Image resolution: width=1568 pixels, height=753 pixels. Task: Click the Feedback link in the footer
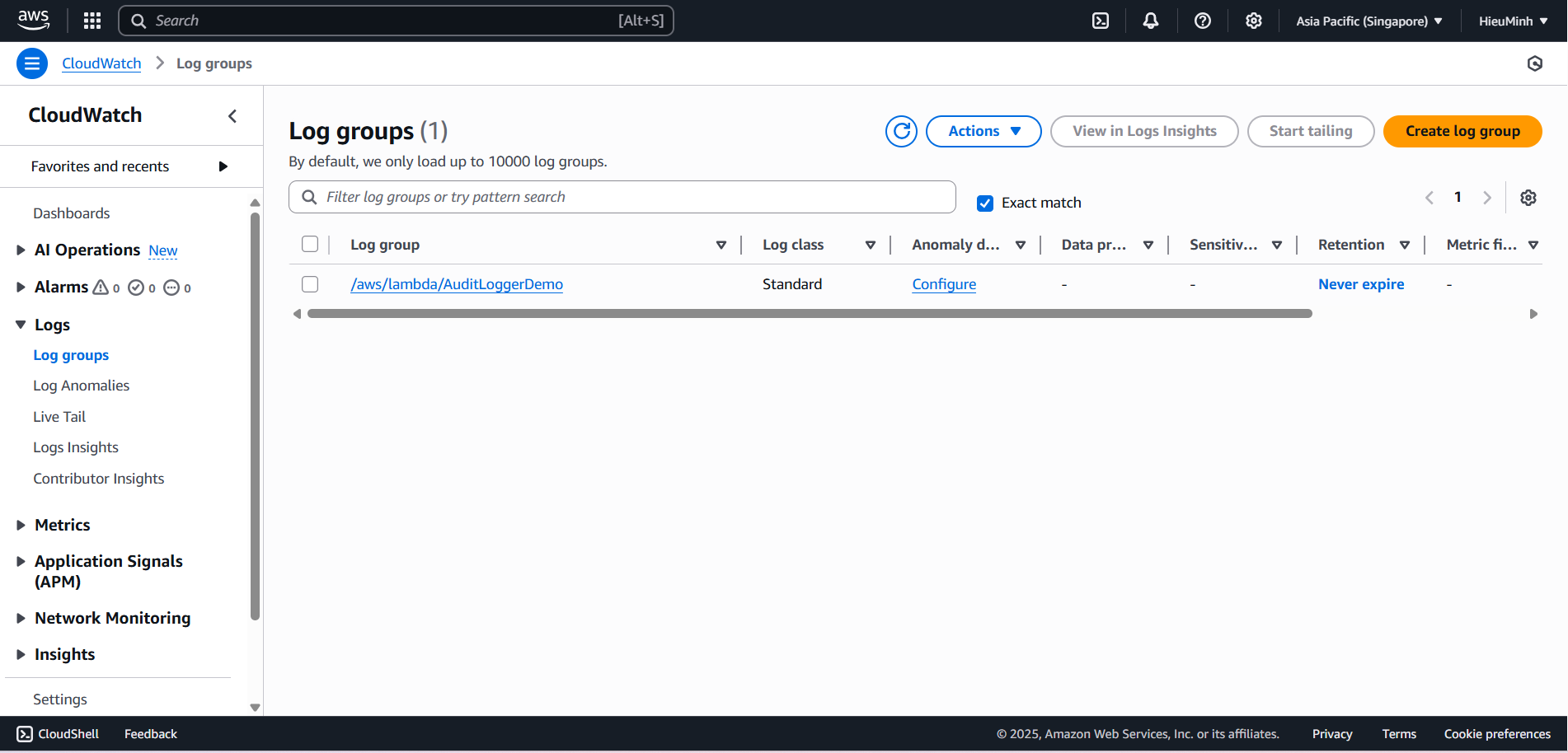click(x=151, y=734)
